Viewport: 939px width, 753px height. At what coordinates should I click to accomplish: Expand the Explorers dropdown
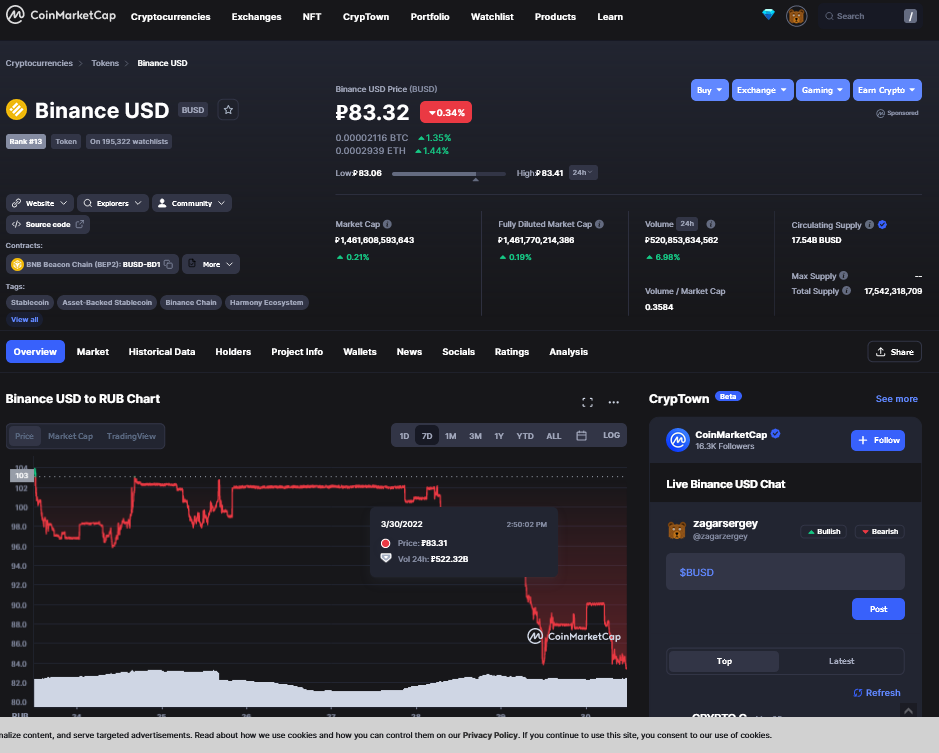pos(113,203)
